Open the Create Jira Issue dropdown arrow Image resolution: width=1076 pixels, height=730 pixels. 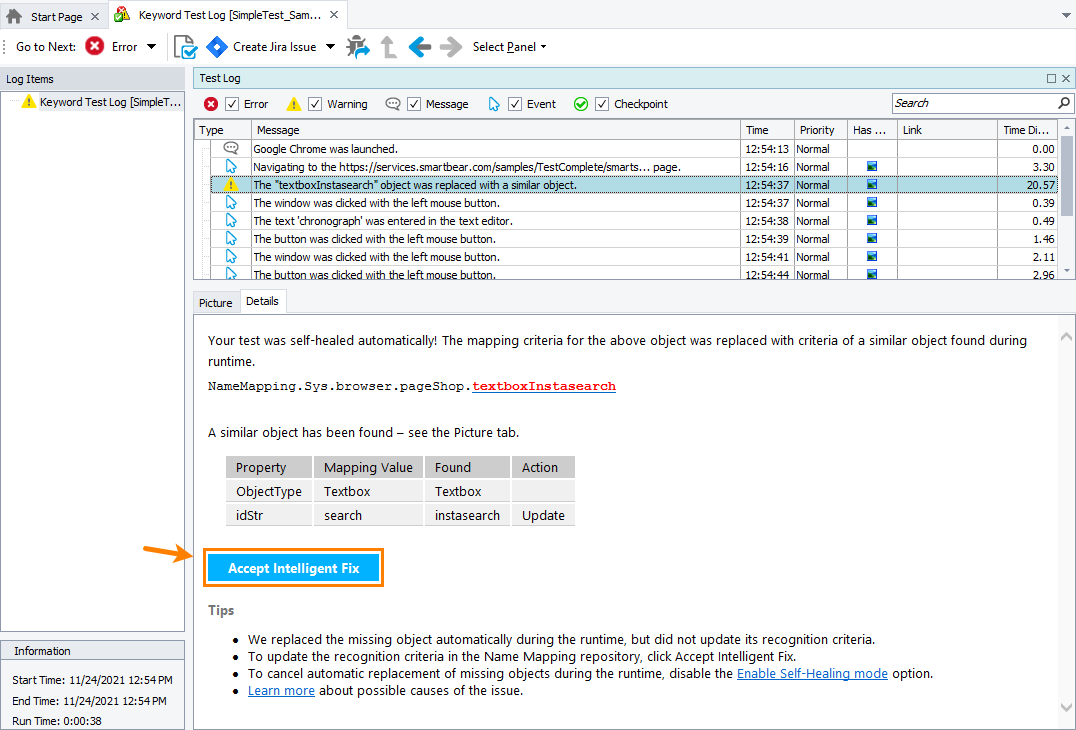331,47
